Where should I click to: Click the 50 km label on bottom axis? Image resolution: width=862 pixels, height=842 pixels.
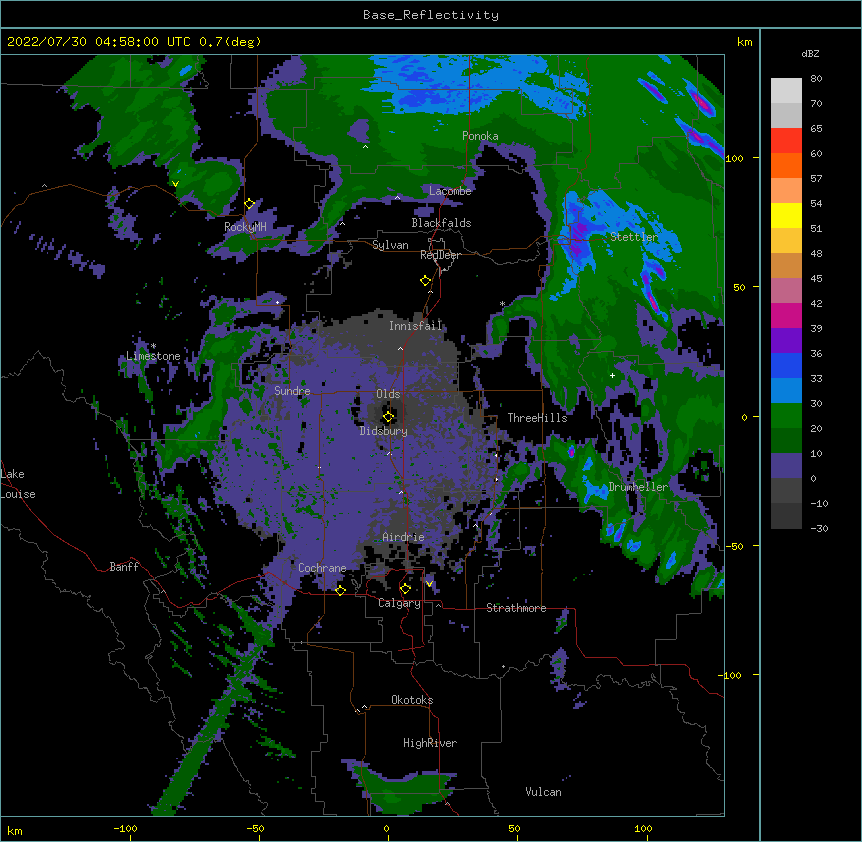[514, 828]
